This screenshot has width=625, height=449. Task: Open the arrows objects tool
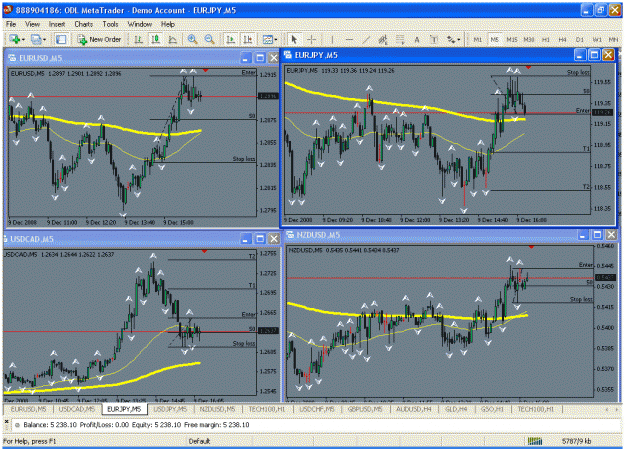(451, 39)
